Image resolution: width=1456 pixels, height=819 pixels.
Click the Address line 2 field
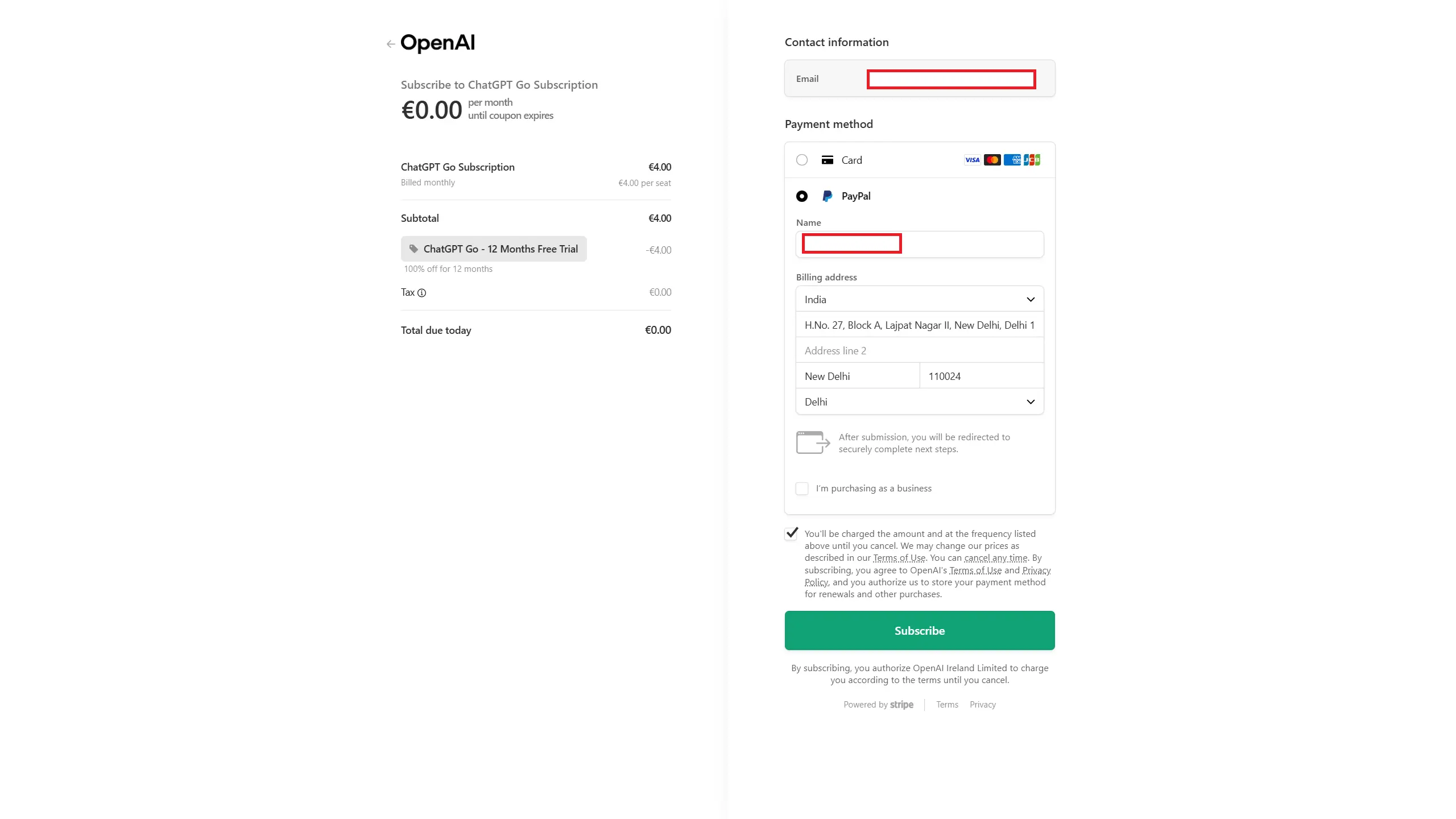pos(920,350)
